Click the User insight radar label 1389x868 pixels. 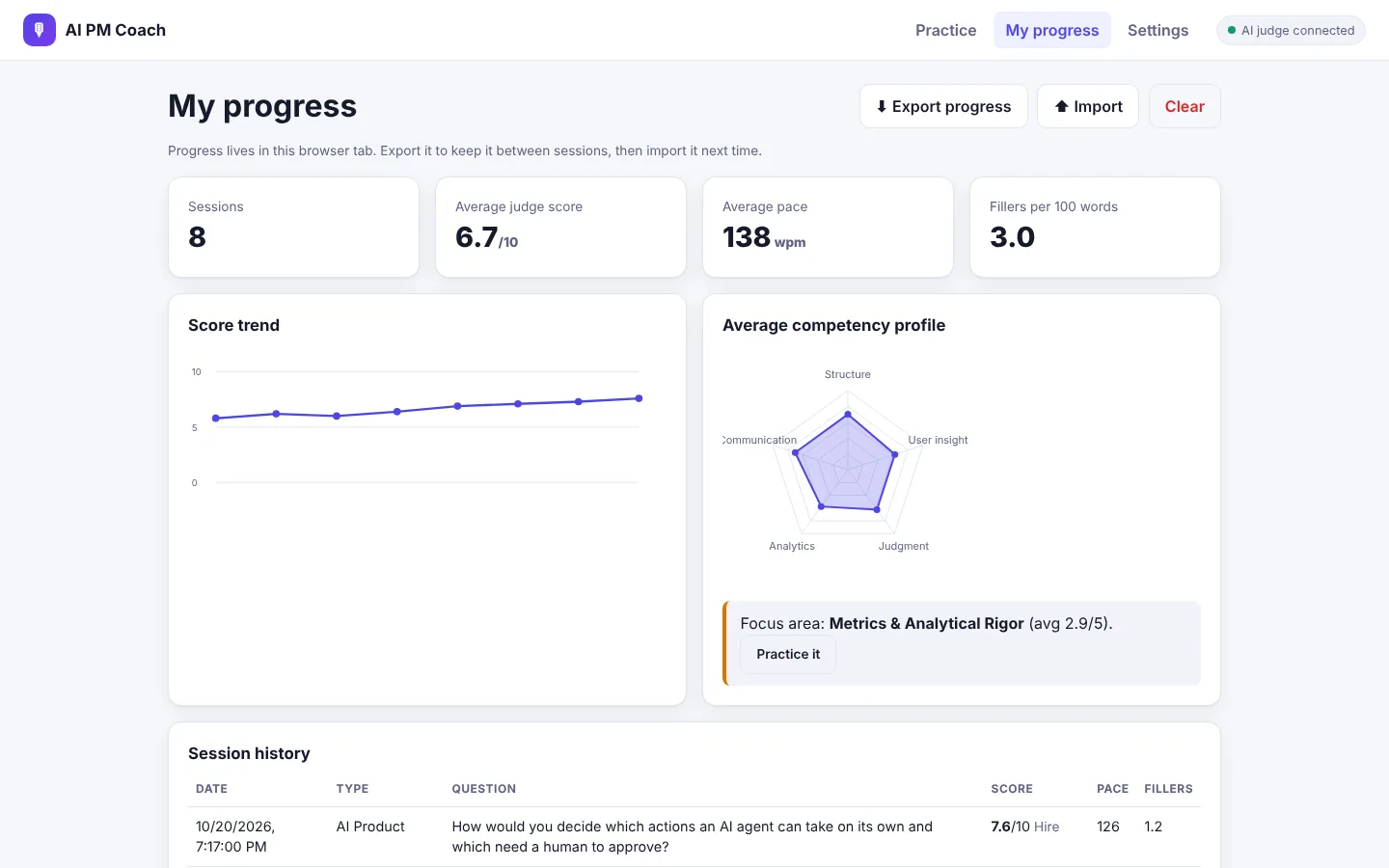coord(938,440)
